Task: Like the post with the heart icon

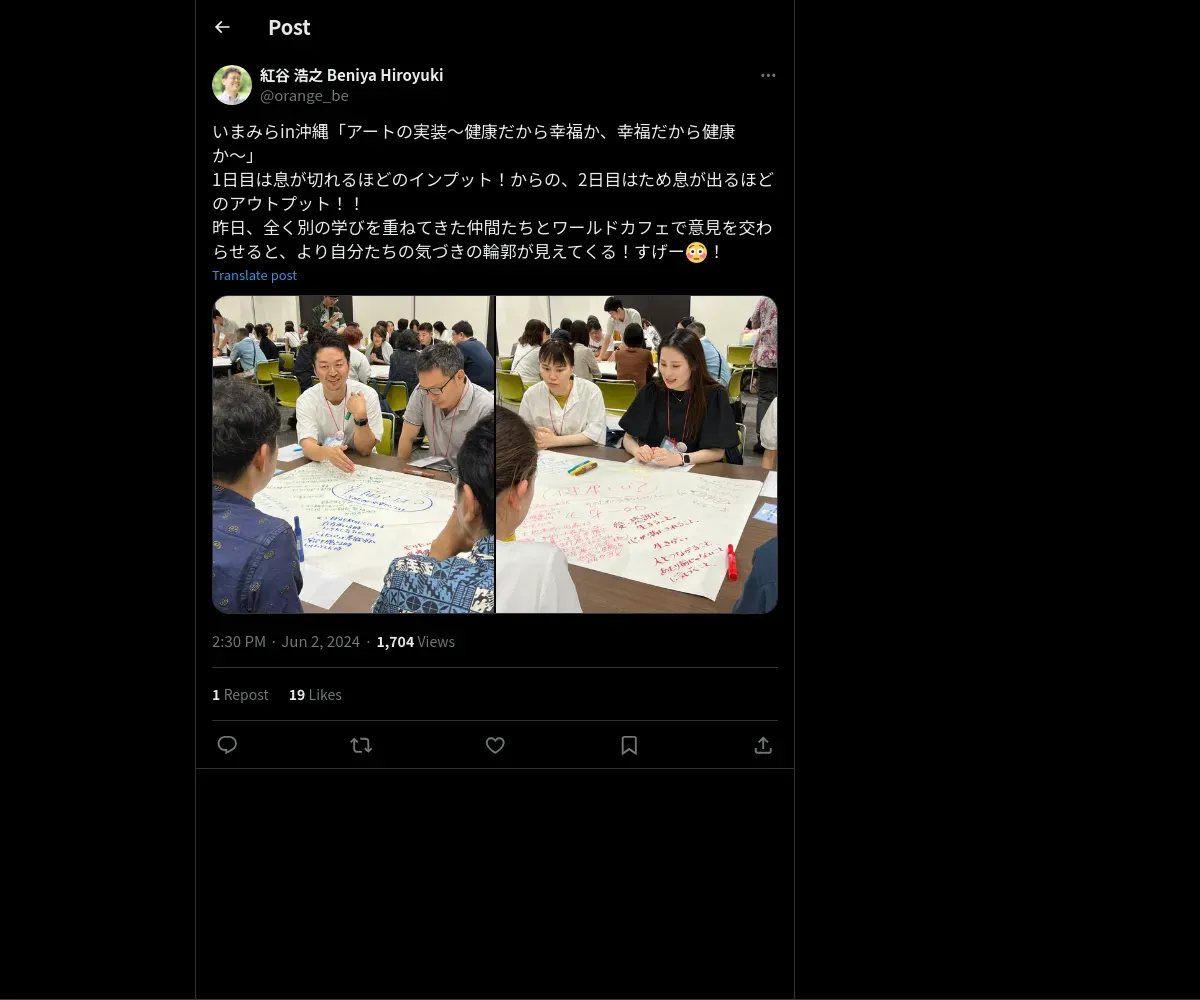Action: (x=495, y=745)
